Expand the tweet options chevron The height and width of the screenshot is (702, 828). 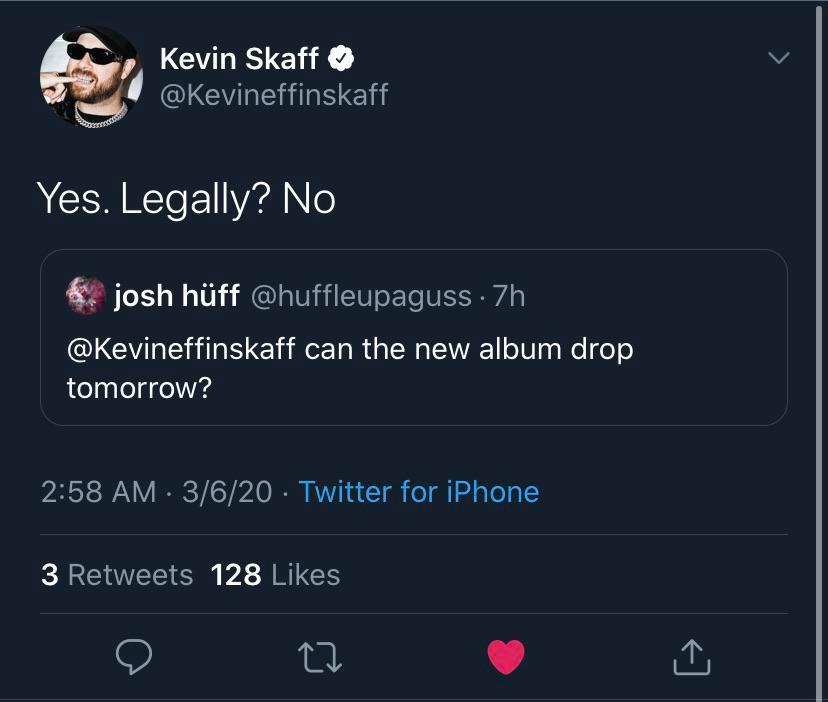(777, 58)
